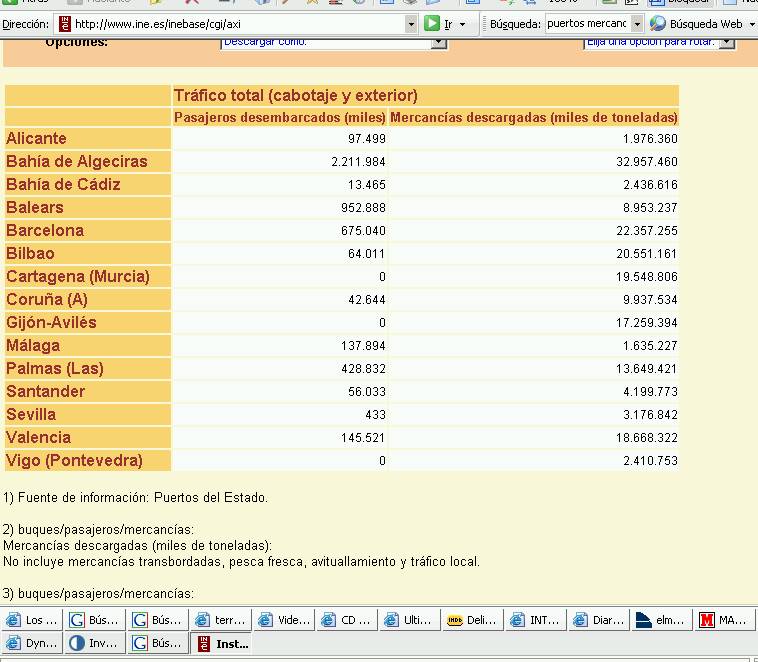Image resolution: width=758 pixels, height=662 pixels.
Task: Click the Valencia row label
Action: [x=38, y=437]
